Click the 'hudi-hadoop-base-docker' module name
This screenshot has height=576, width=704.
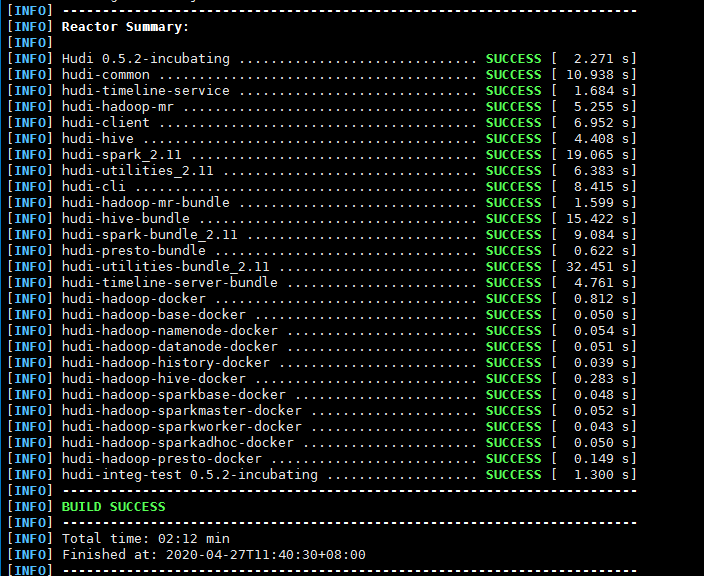pos(154,315)
